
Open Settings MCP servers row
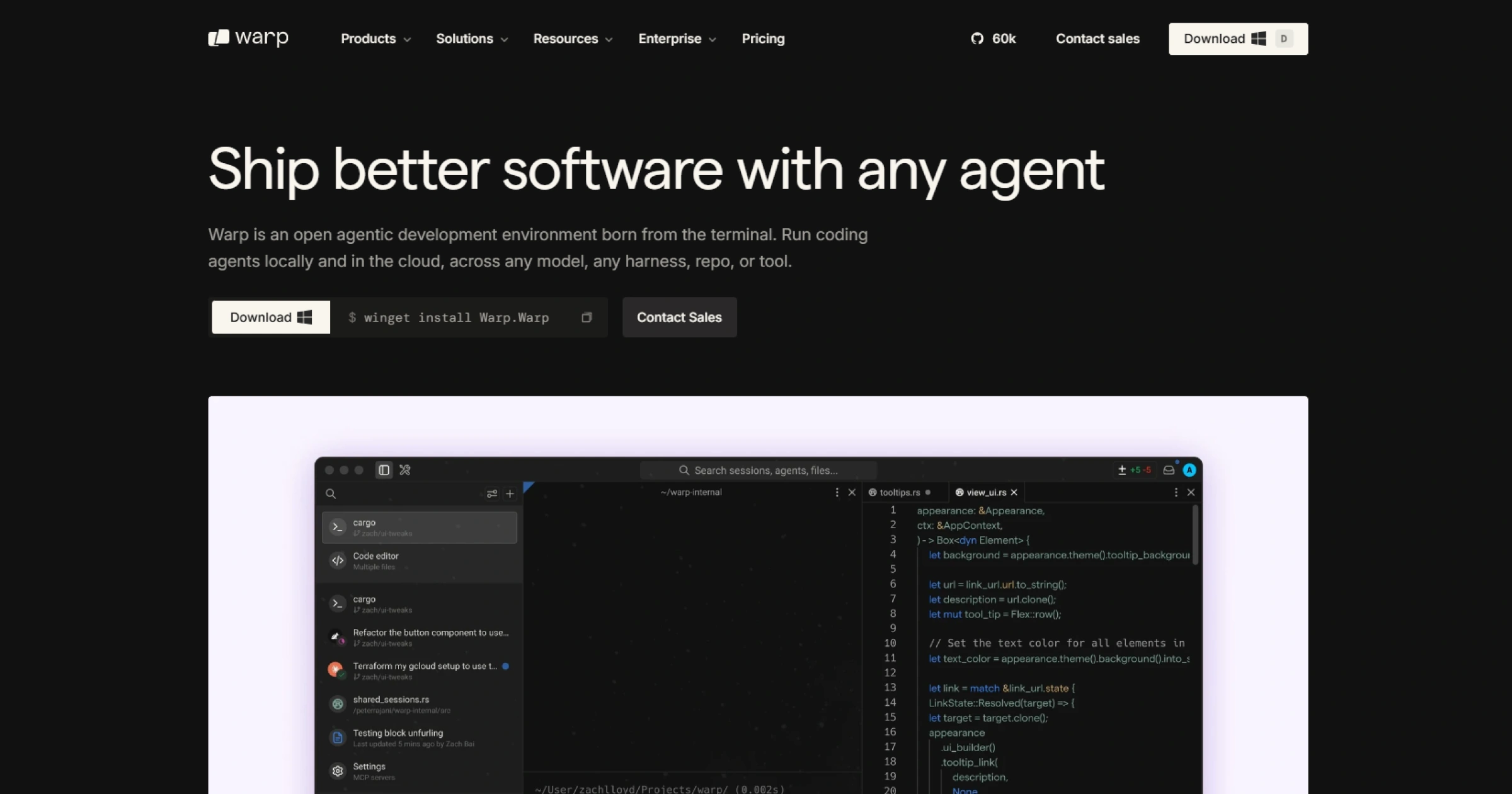[420, 771]
